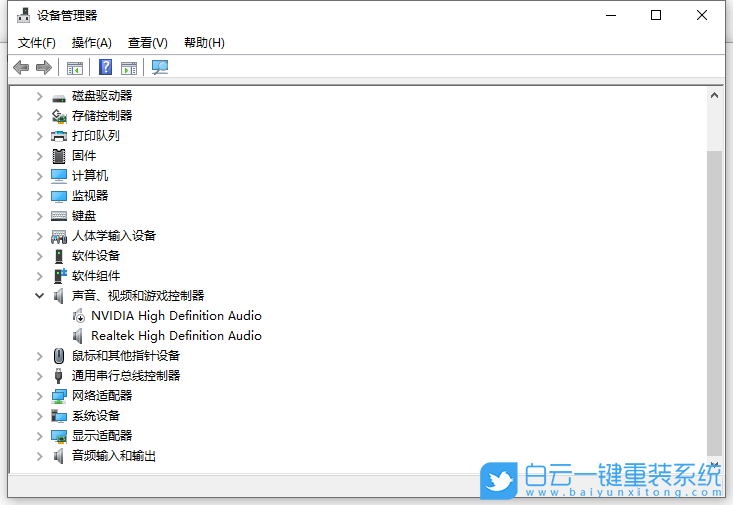Expand the 存储控制器 node
Viewport: 733px width, 505px height.
(x=40, y=116)
